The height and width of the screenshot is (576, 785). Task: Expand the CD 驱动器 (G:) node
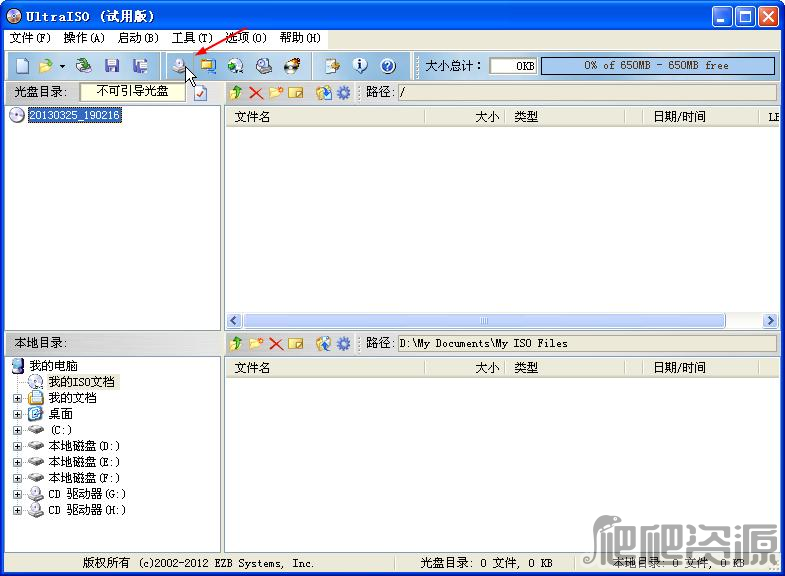18,494
